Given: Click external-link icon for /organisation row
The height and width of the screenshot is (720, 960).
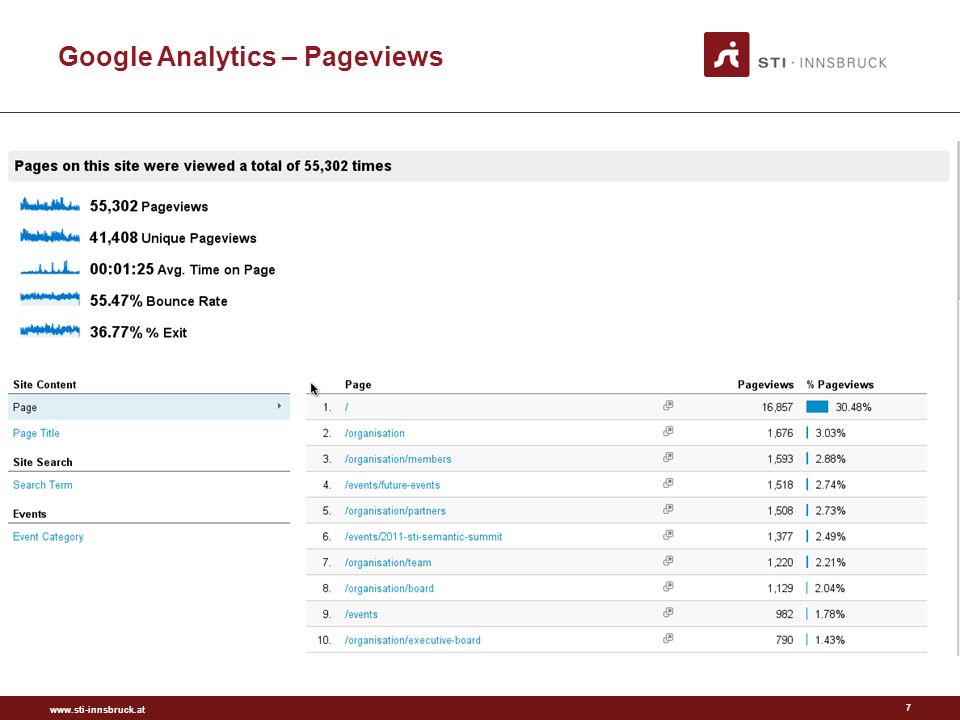Looking at the screenshot, I should pos(668,431).
